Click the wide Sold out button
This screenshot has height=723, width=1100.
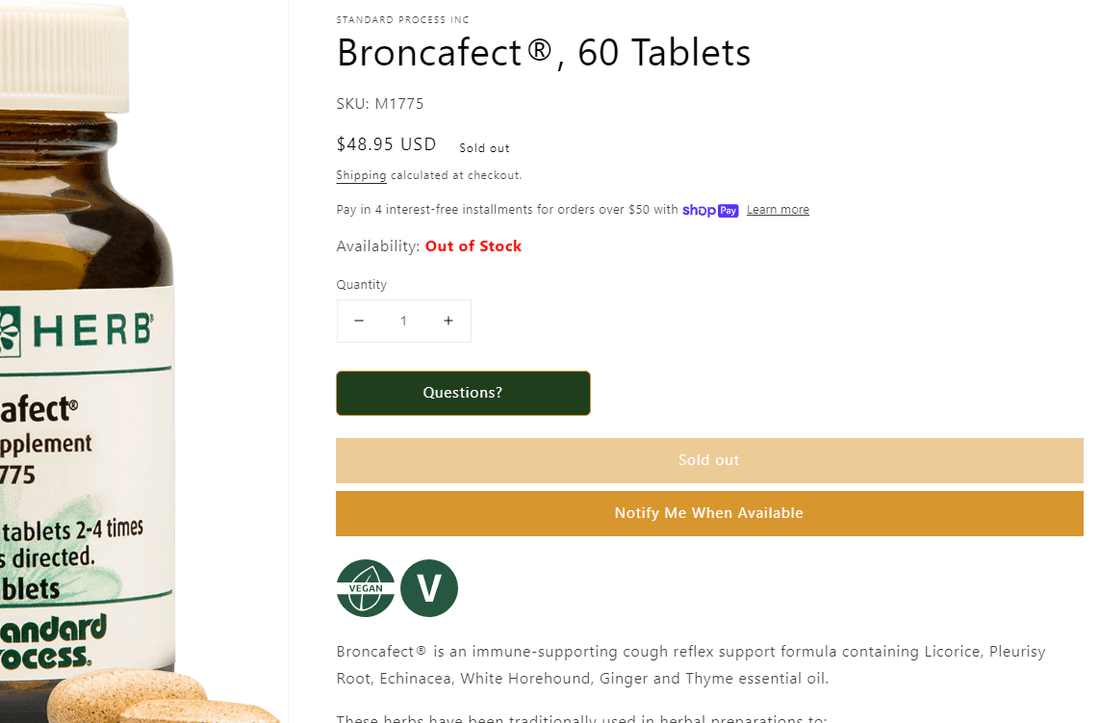coord(709,460)
